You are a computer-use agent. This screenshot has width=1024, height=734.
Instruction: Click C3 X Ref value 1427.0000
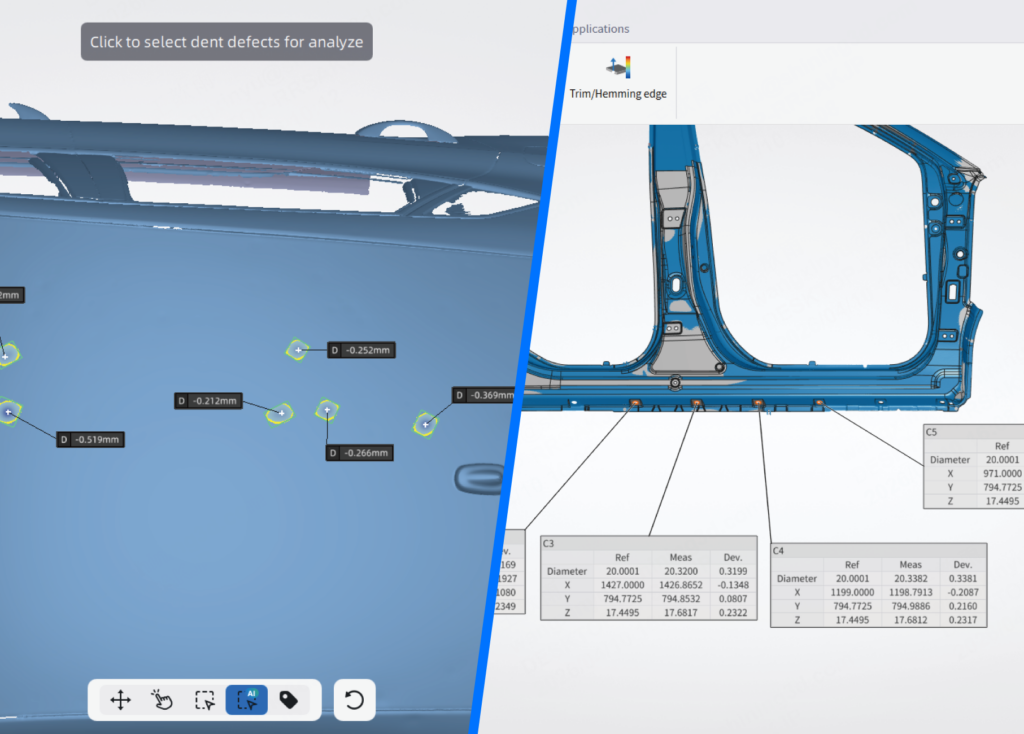click(622, 584)
